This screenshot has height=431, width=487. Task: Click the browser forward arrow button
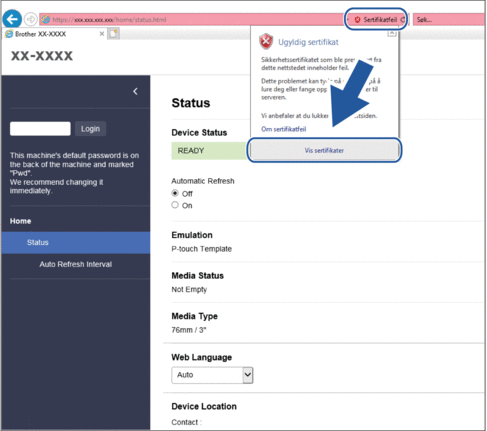pyautogui.click(x=31, y=19)
